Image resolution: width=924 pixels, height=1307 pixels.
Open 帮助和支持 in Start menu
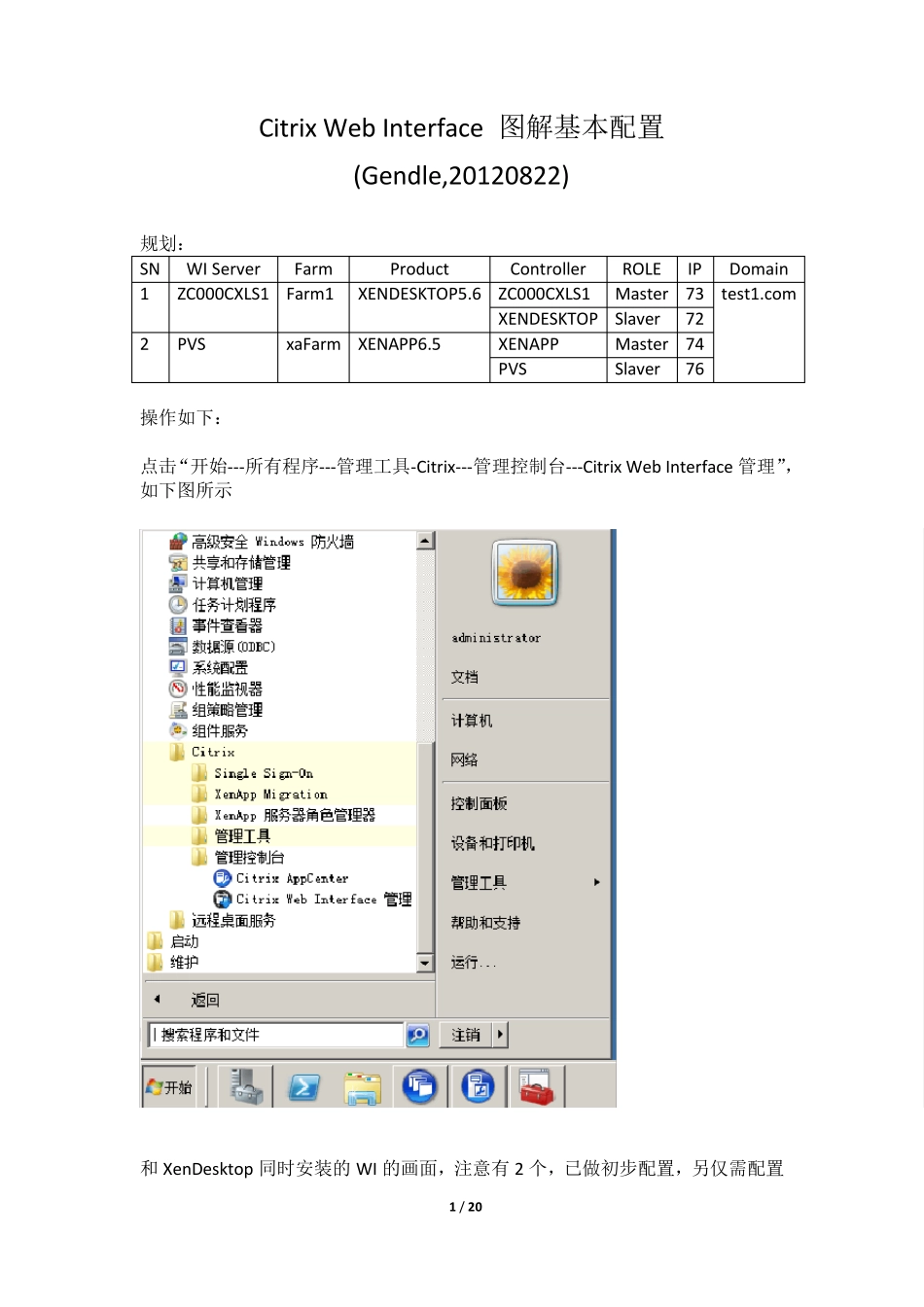(x=486, y=923)
